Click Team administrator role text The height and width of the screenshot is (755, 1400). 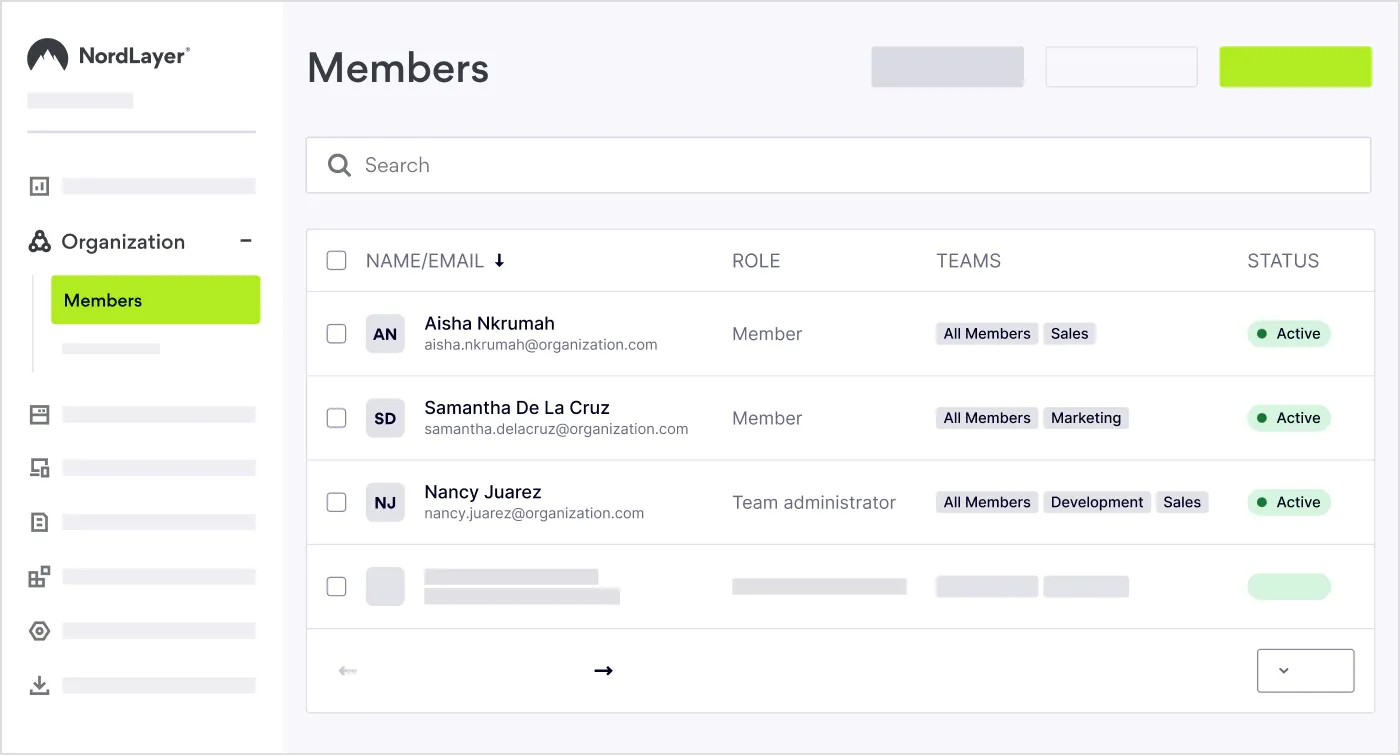click(814, 502)
